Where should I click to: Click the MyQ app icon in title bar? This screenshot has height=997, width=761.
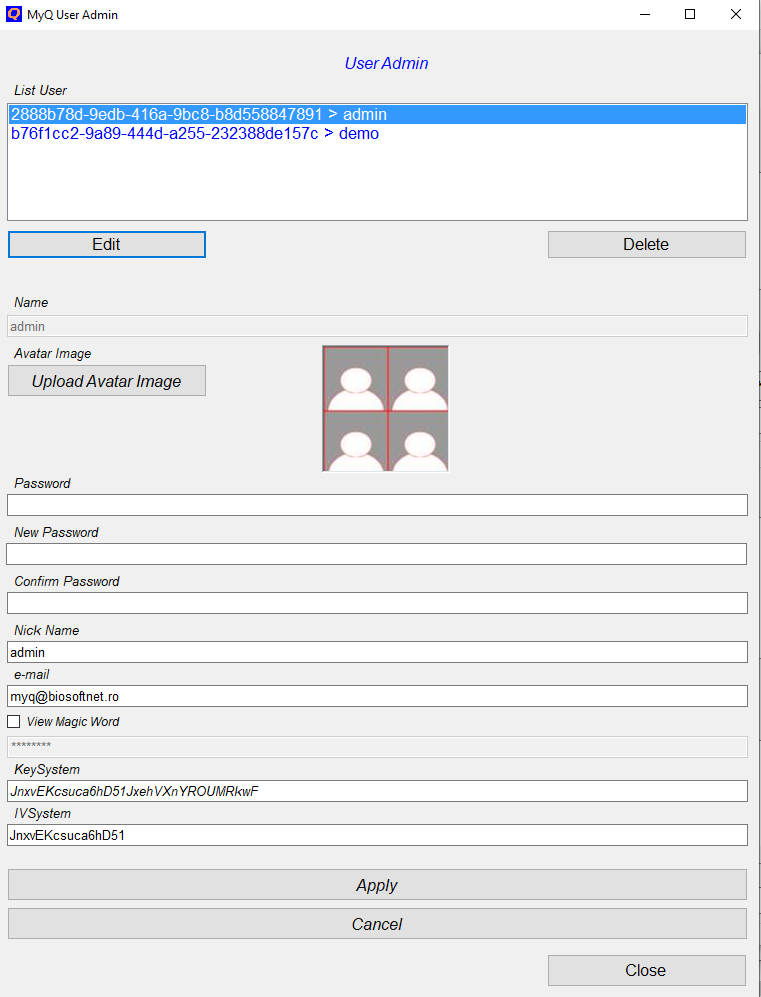(x=13, y=14)
